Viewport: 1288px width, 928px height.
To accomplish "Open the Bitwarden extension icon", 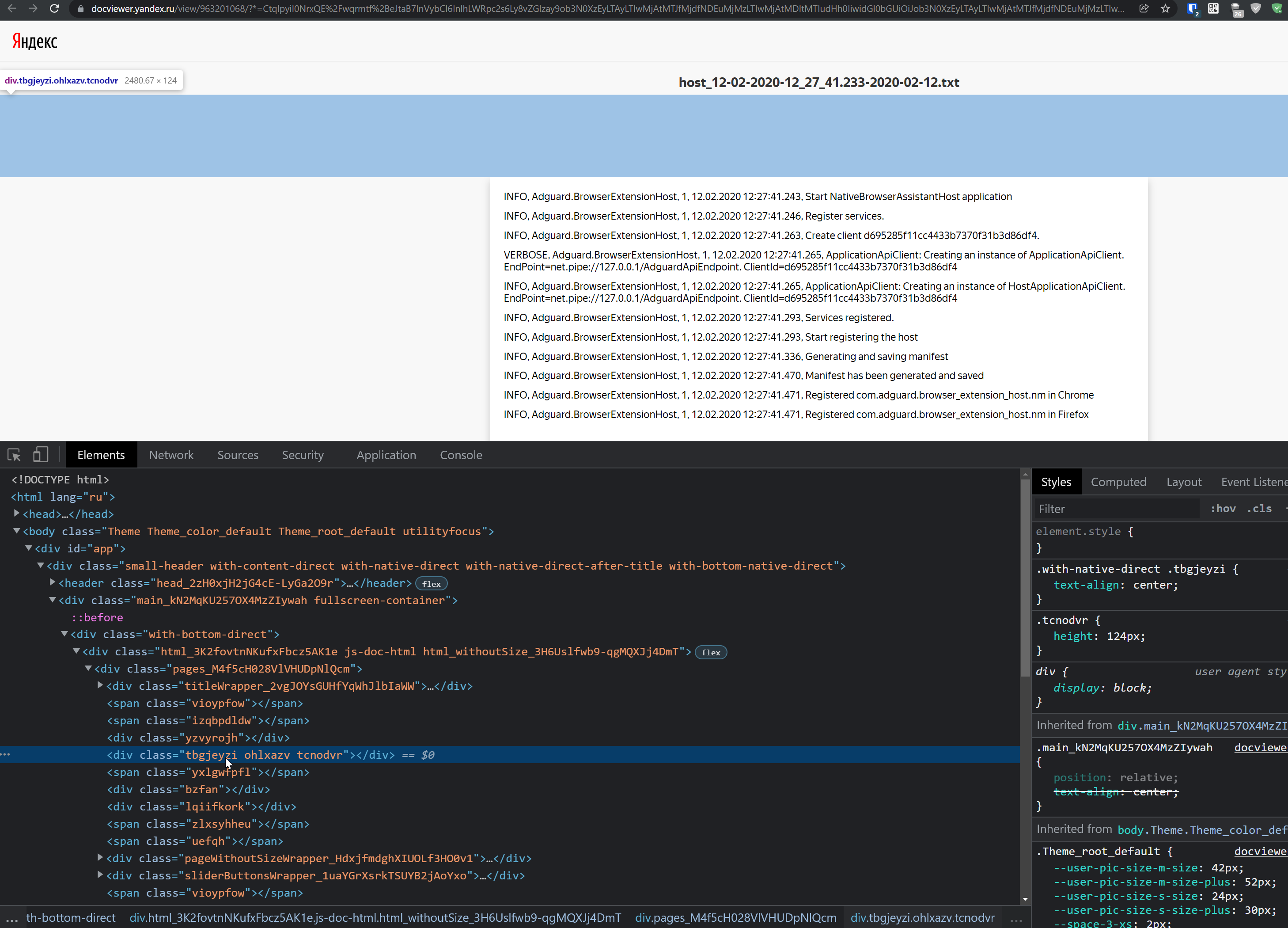I will click(x=1192, y=9).
